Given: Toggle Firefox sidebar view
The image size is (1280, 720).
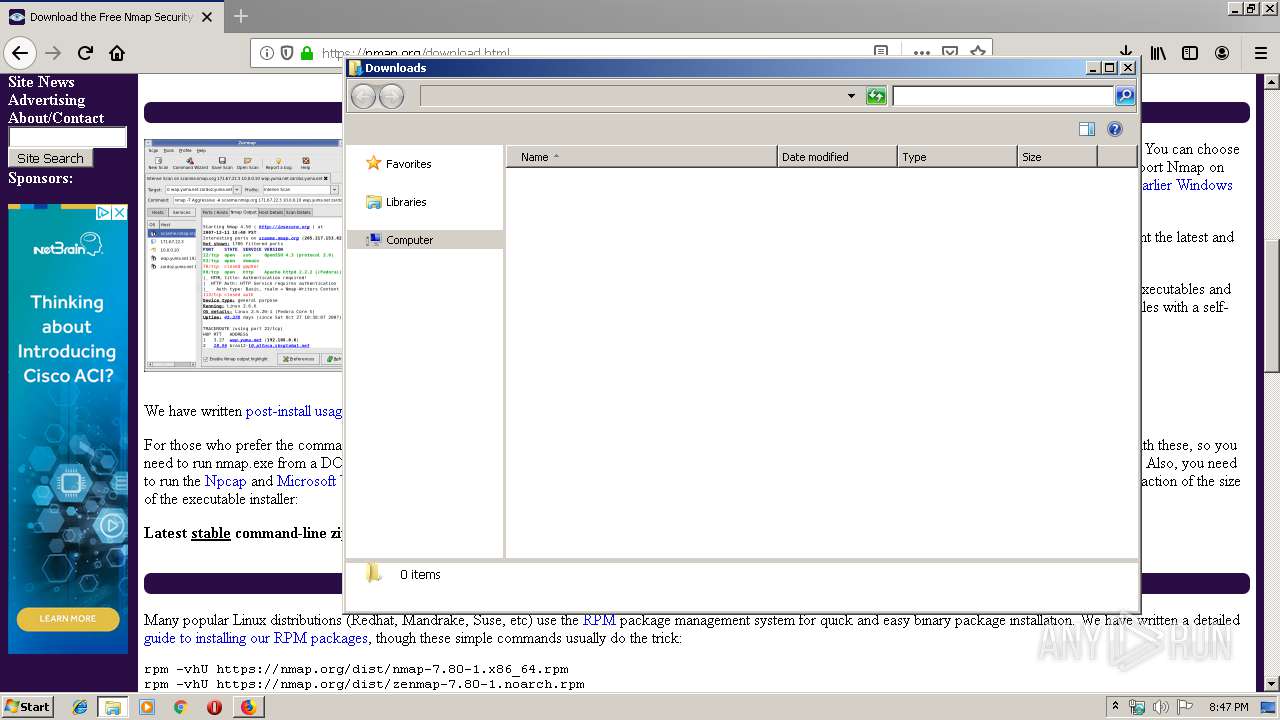Looking at the screenshot, I should click(1190, 53).
